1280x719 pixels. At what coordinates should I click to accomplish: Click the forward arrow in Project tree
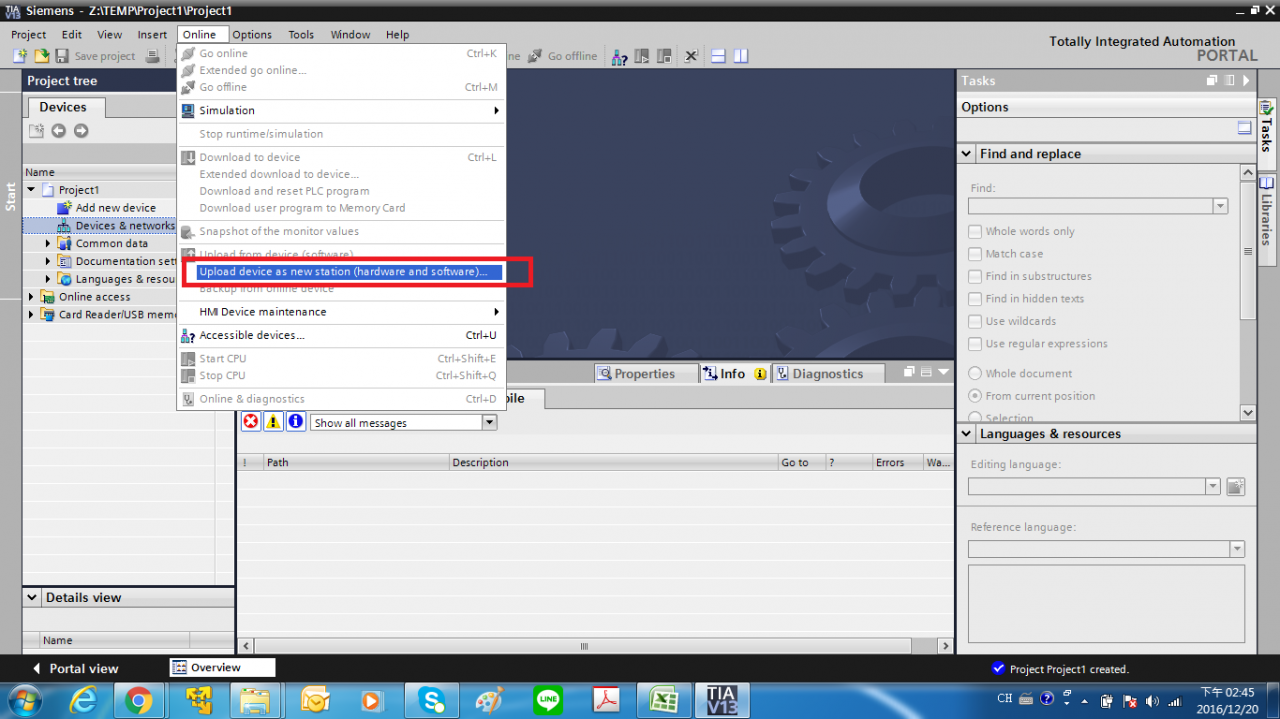point(81,131)
